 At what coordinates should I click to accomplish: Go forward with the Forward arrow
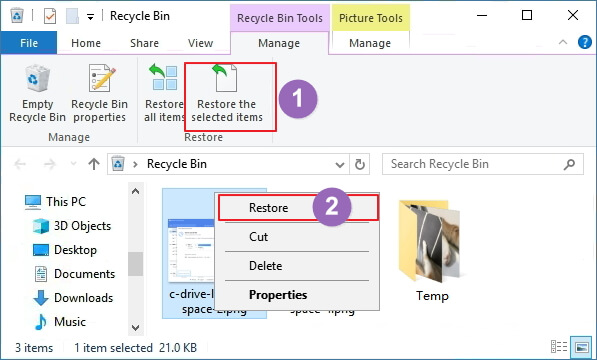49,164
